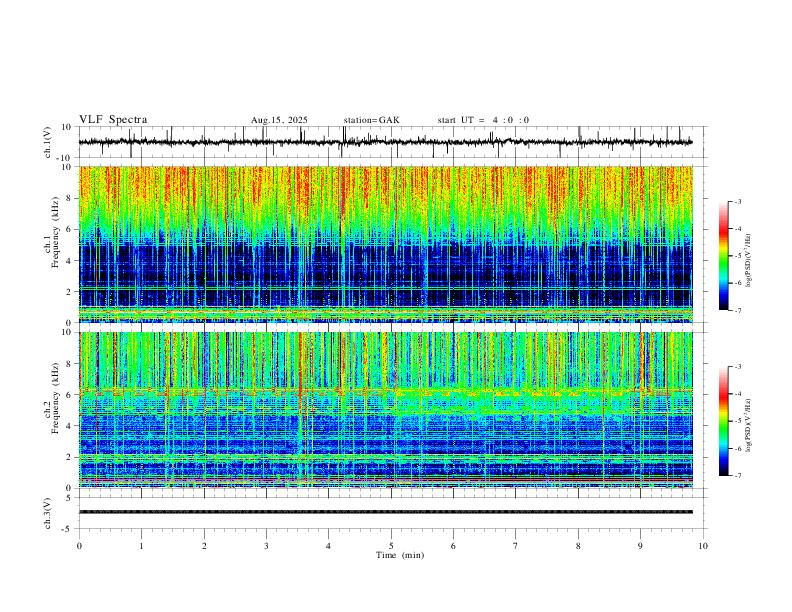Click the ch.1 spectrogram plot

tap(386, 244)
